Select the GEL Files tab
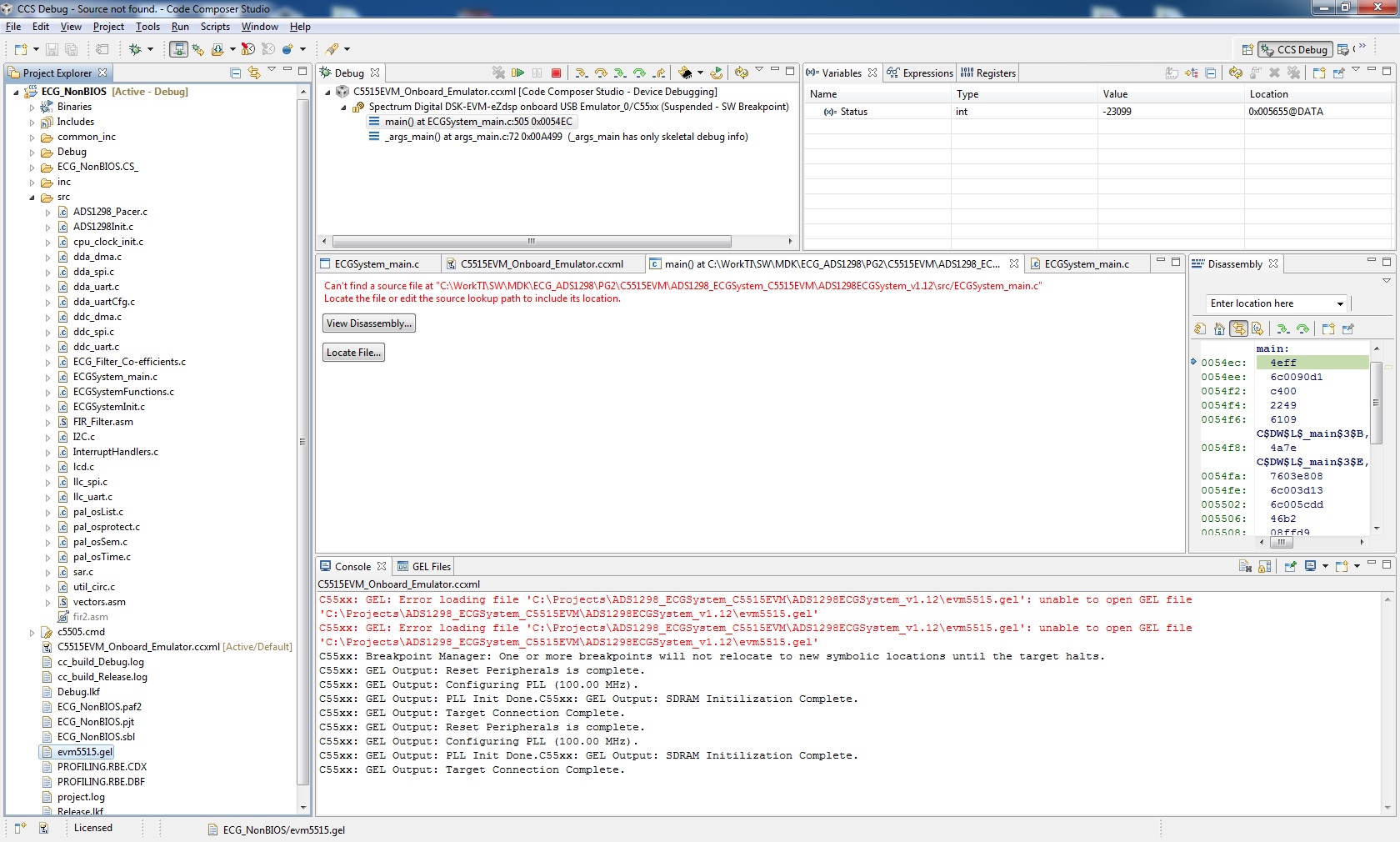The width and height of the screenshot is (1400, 842). 424,567
